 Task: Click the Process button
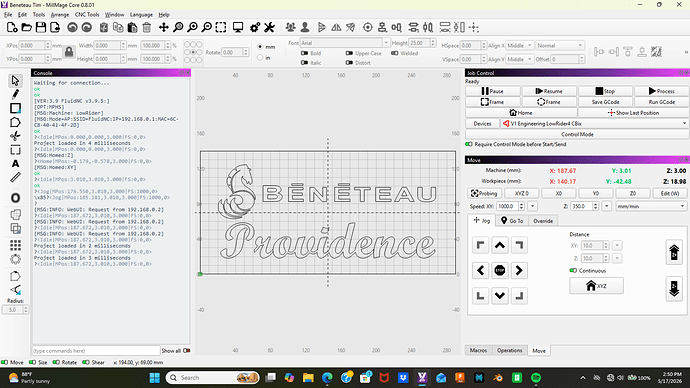click(661, 91)
